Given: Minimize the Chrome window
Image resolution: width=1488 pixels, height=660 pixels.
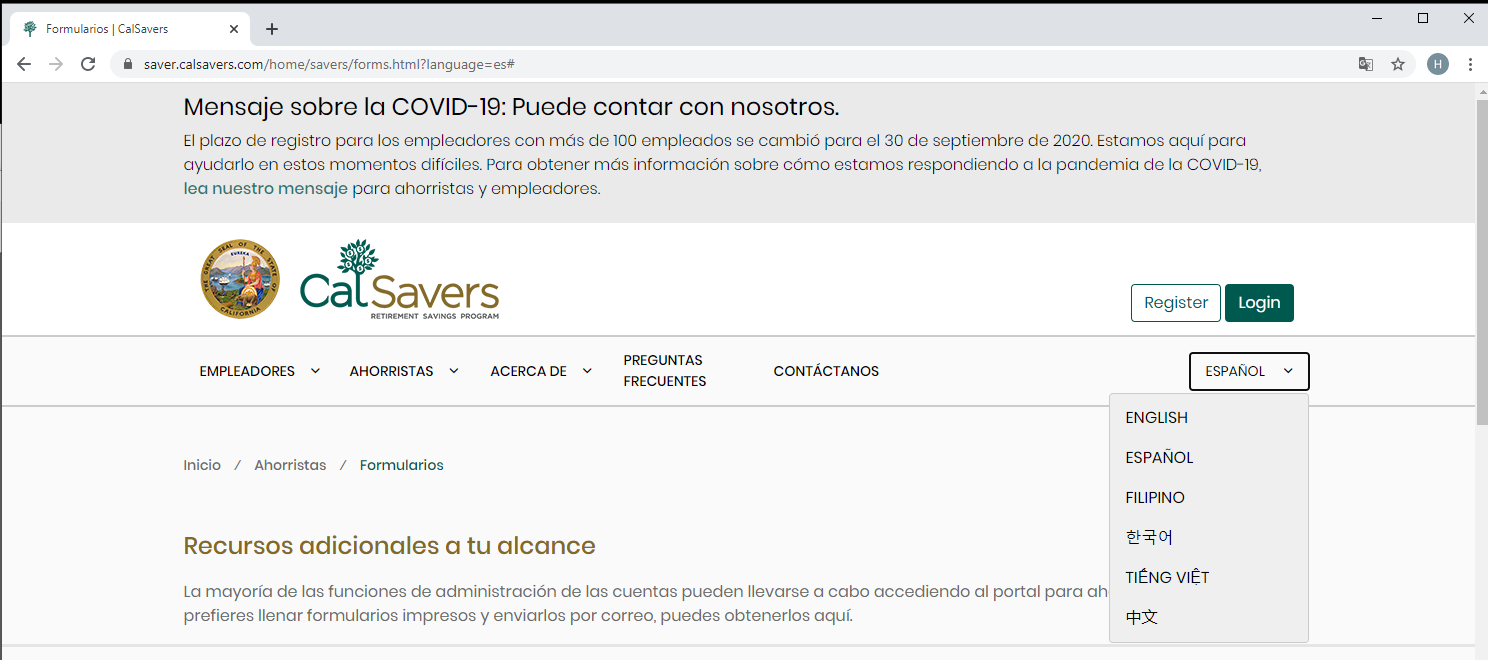Looking at the screenshot, I should pyautogui.click(x=1377, y=18).
